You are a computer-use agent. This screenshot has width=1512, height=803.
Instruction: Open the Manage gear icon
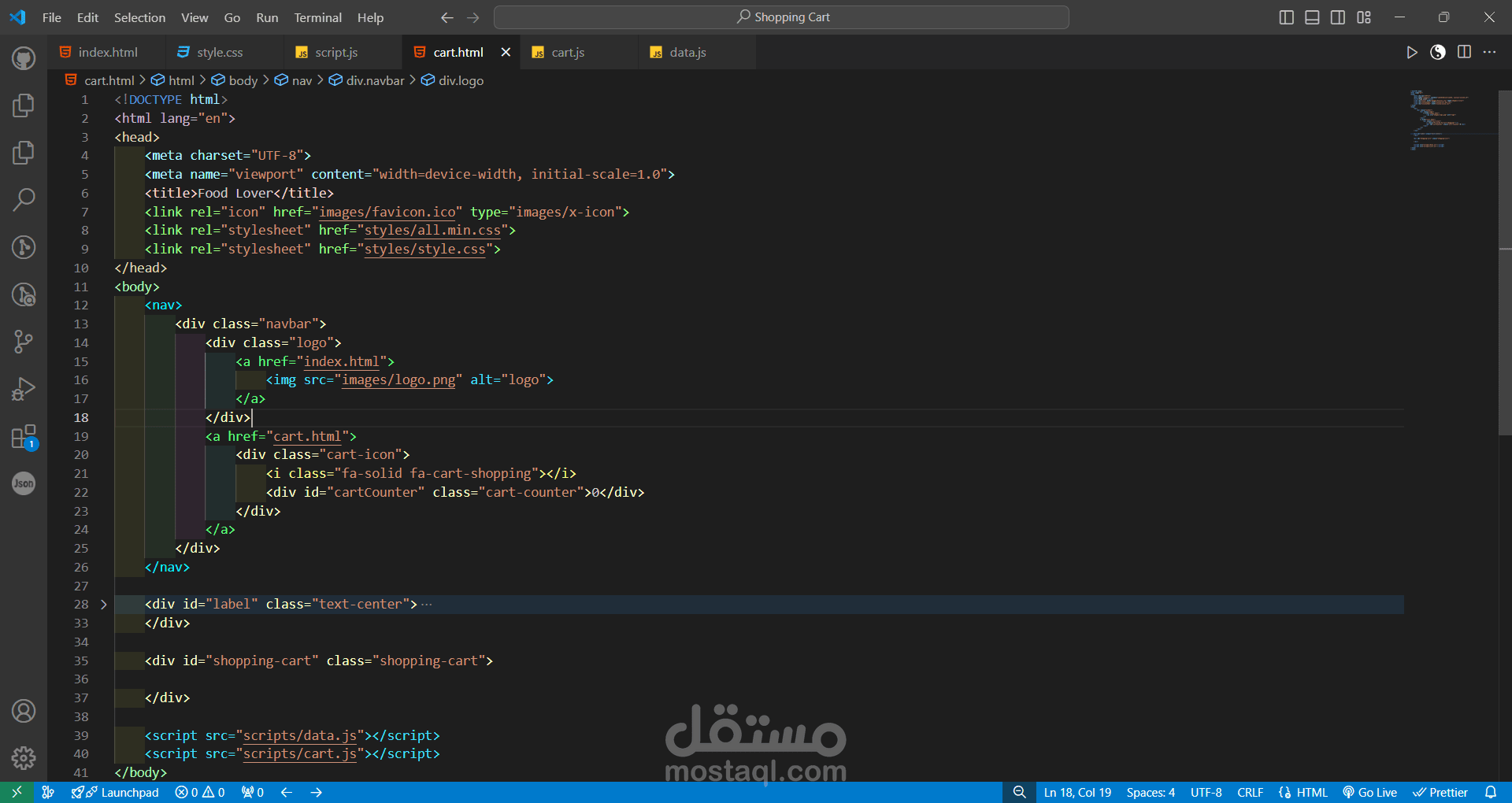24,758
